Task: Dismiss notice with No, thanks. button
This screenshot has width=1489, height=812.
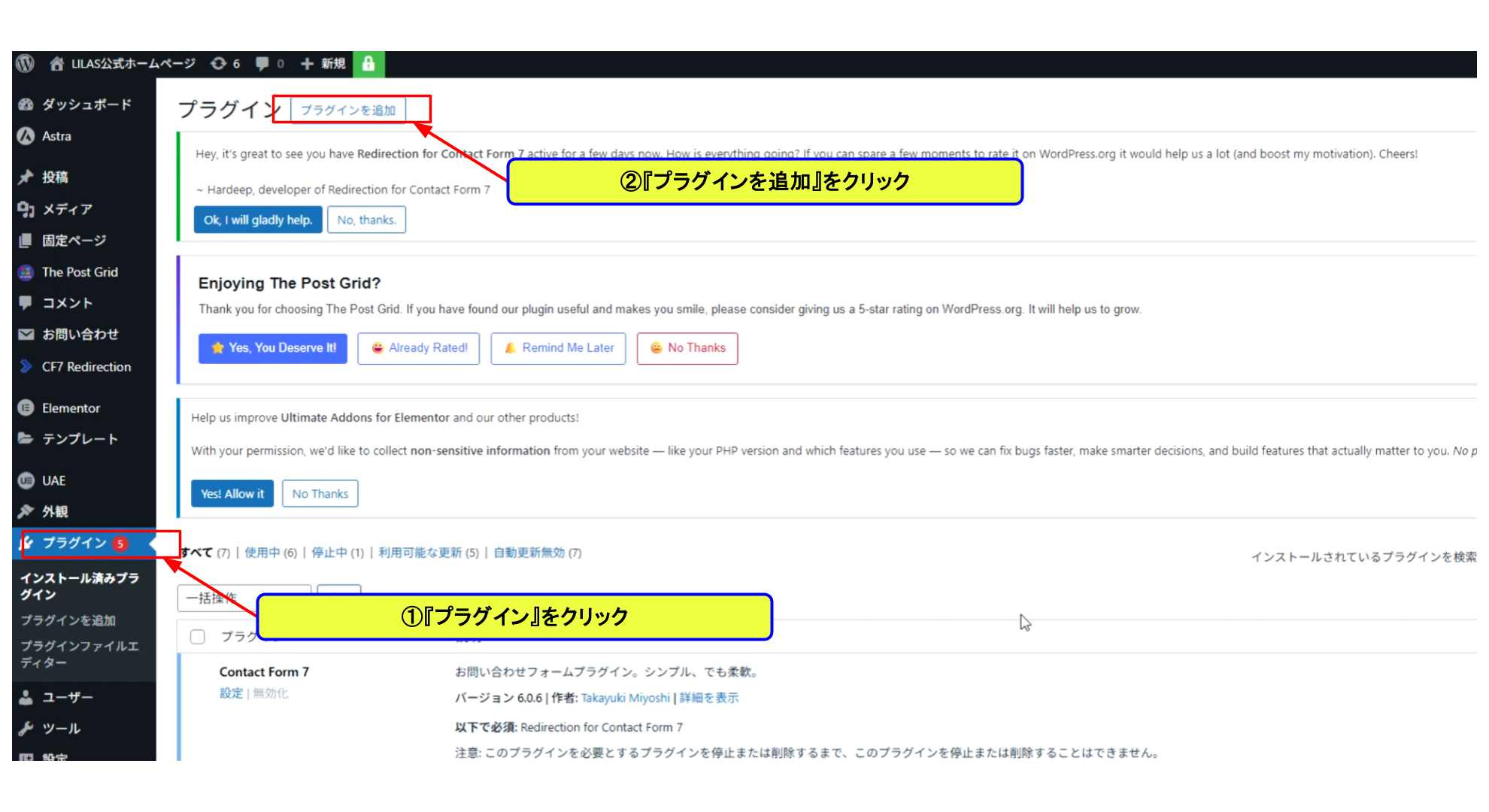Action: 367,220
